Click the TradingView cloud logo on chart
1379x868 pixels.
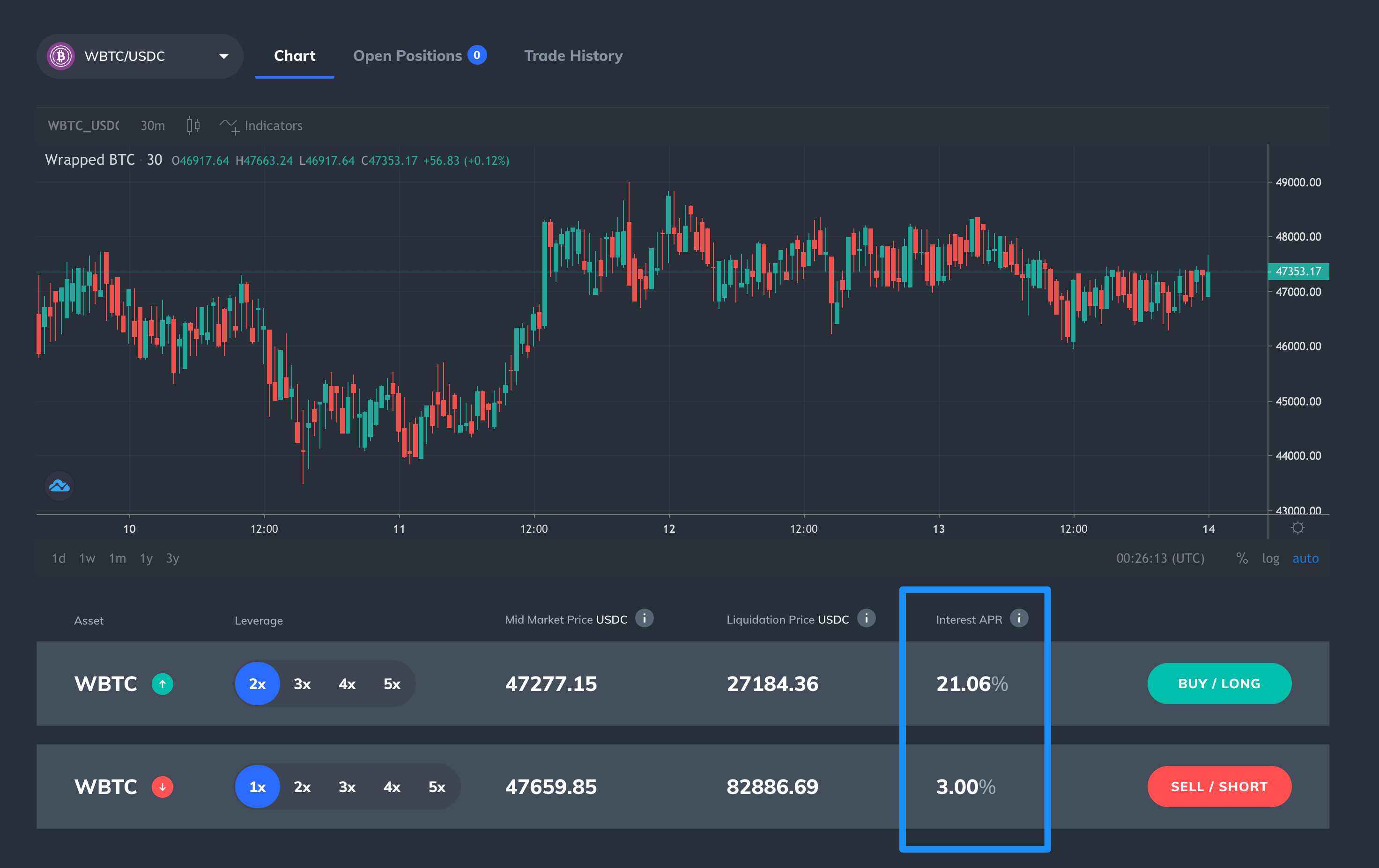(x=59, y=486)
